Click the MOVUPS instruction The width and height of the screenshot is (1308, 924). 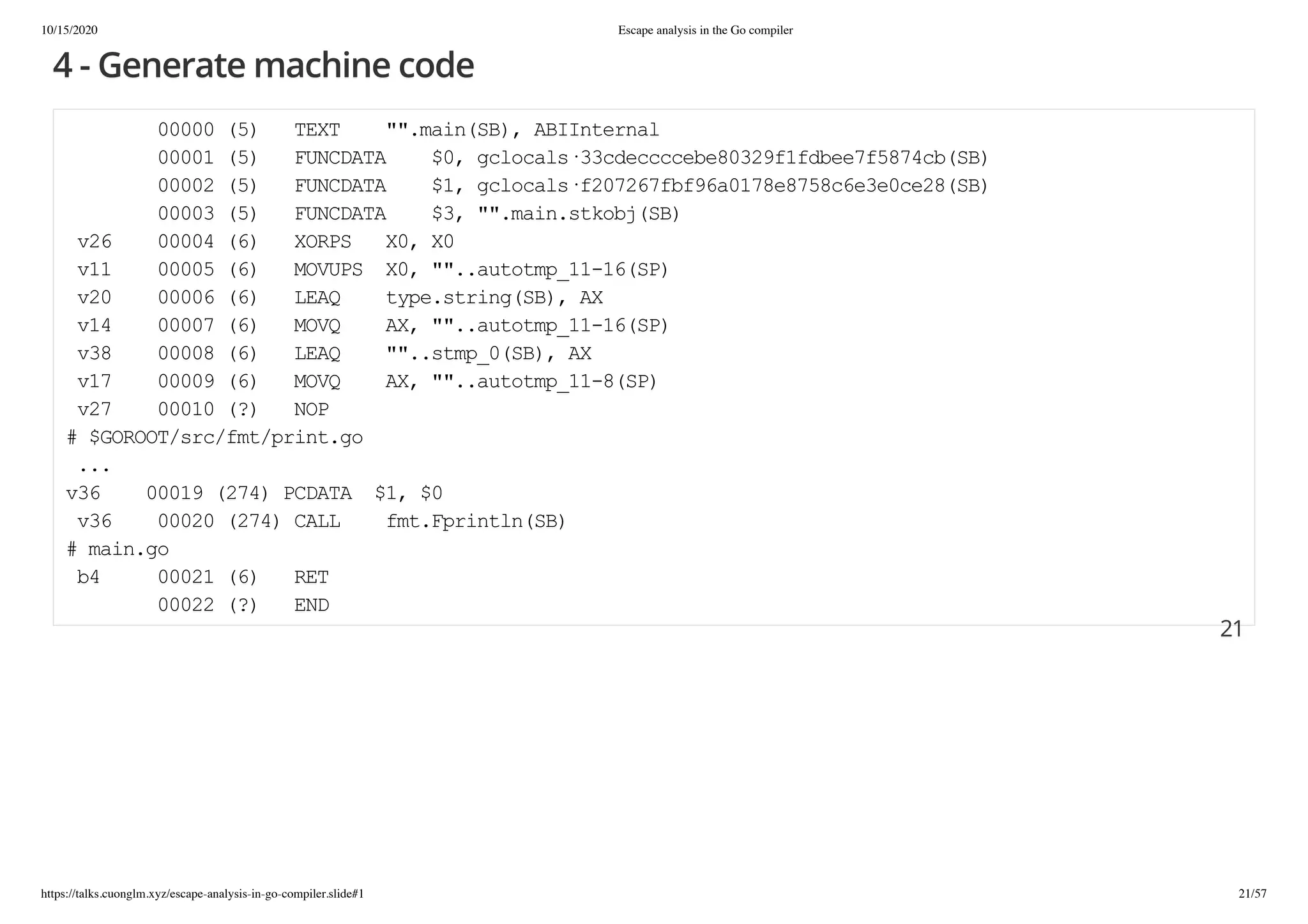pyautogui.click(x=328, y=269)
